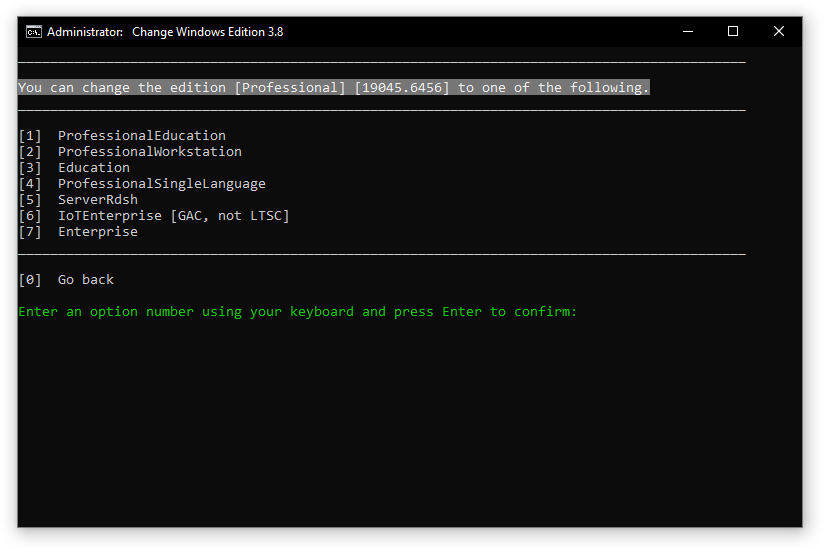The width and height of the screenshot is (824, 550).
Task: Click the build number 19045.6456
Action: 401,88
